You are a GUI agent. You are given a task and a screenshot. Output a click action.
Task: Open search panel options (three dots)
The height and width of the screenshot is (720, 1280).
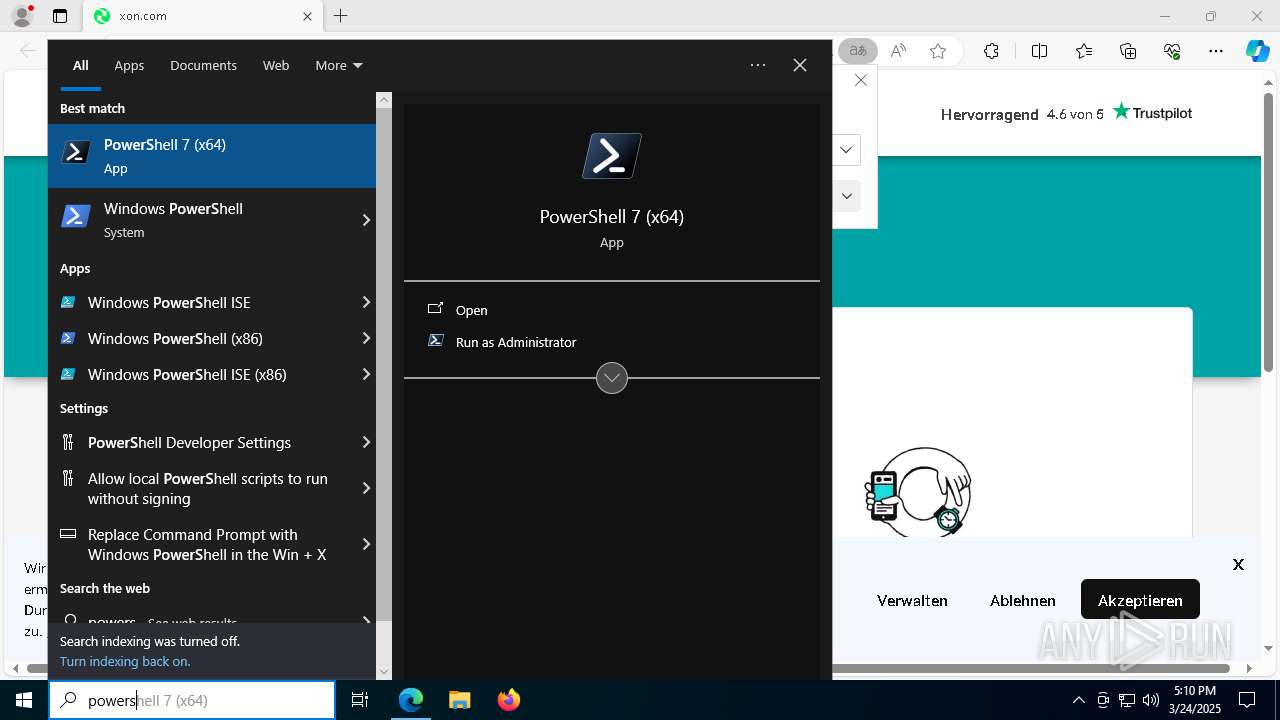point(758,65)
